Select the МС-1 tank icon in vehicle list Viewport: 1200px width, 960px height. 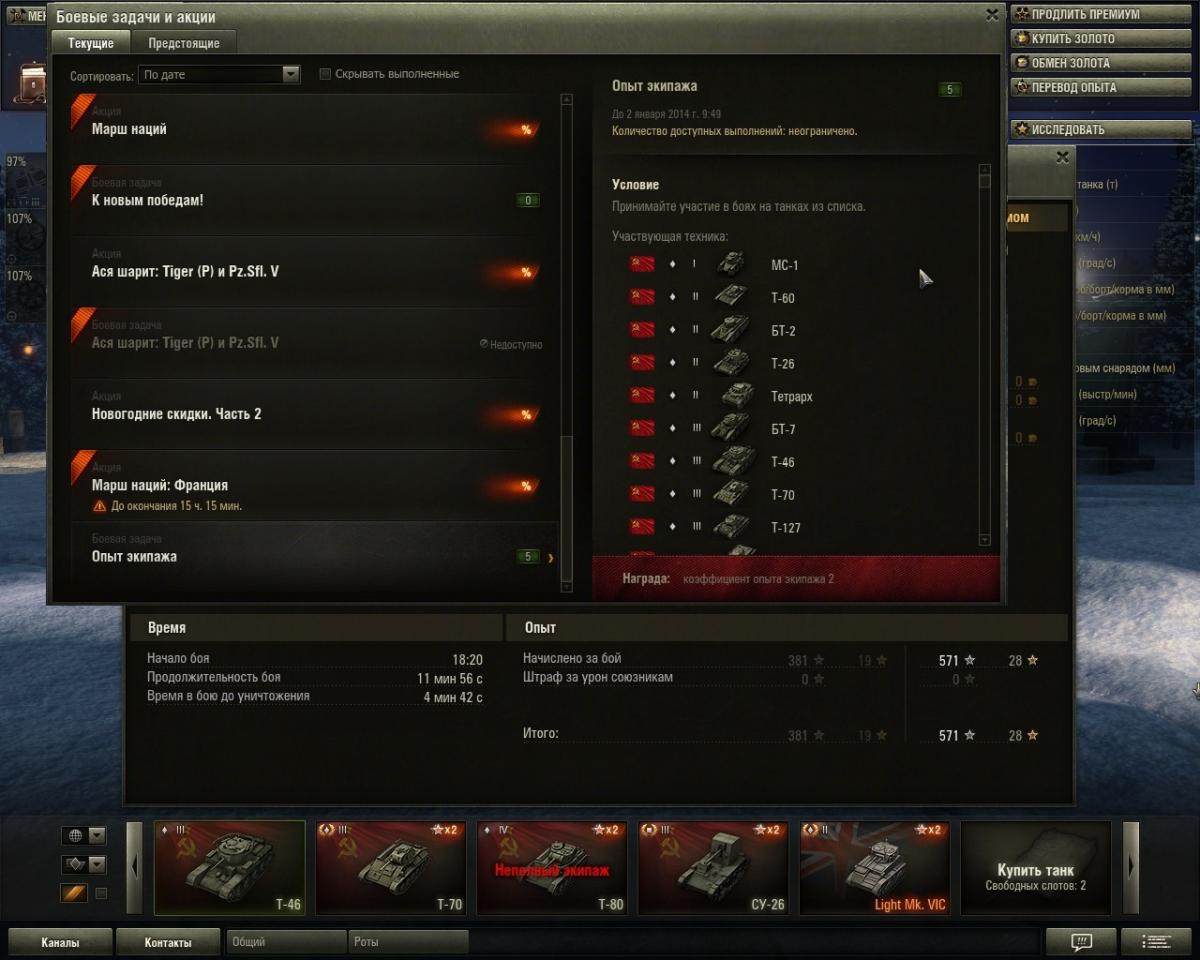coord(731,264)
